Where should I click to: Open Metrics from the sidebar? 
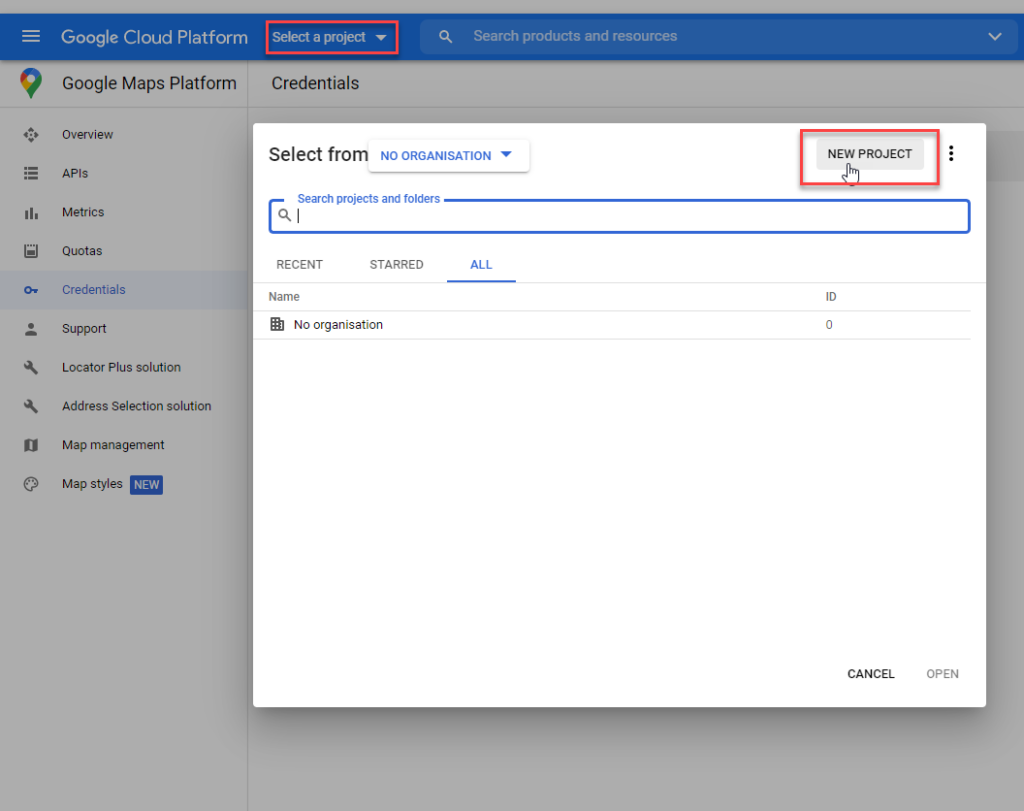point(31,212)
